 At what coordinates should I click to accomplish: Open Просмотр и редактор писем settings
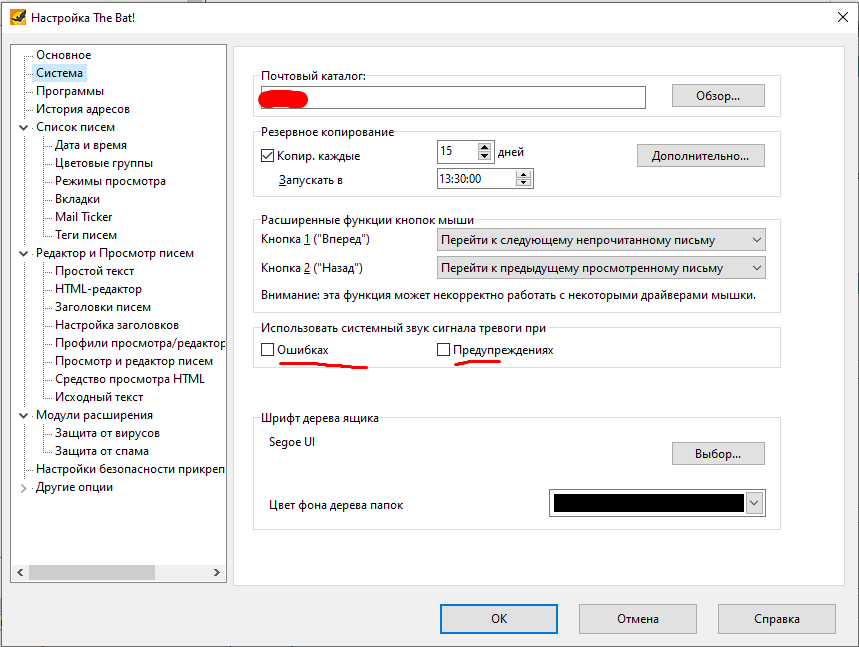coord(134,362)
